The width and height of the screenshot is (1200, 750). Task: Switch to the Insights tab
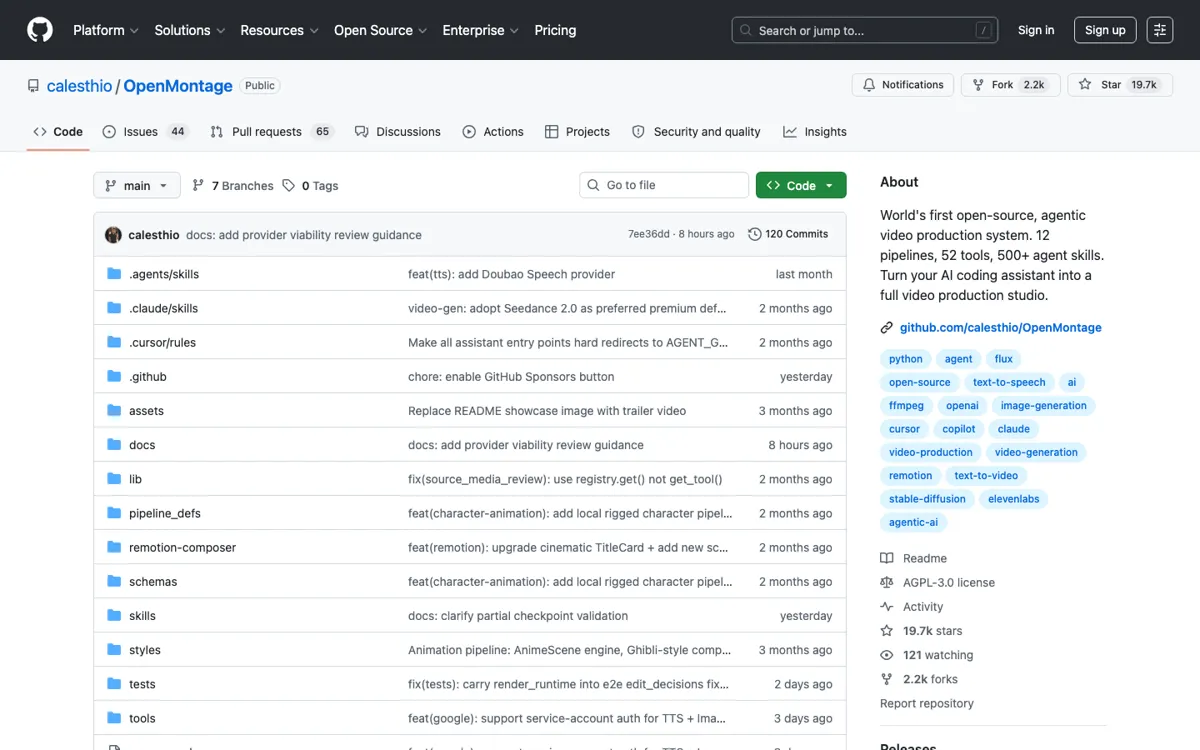[x=815, y=132]
